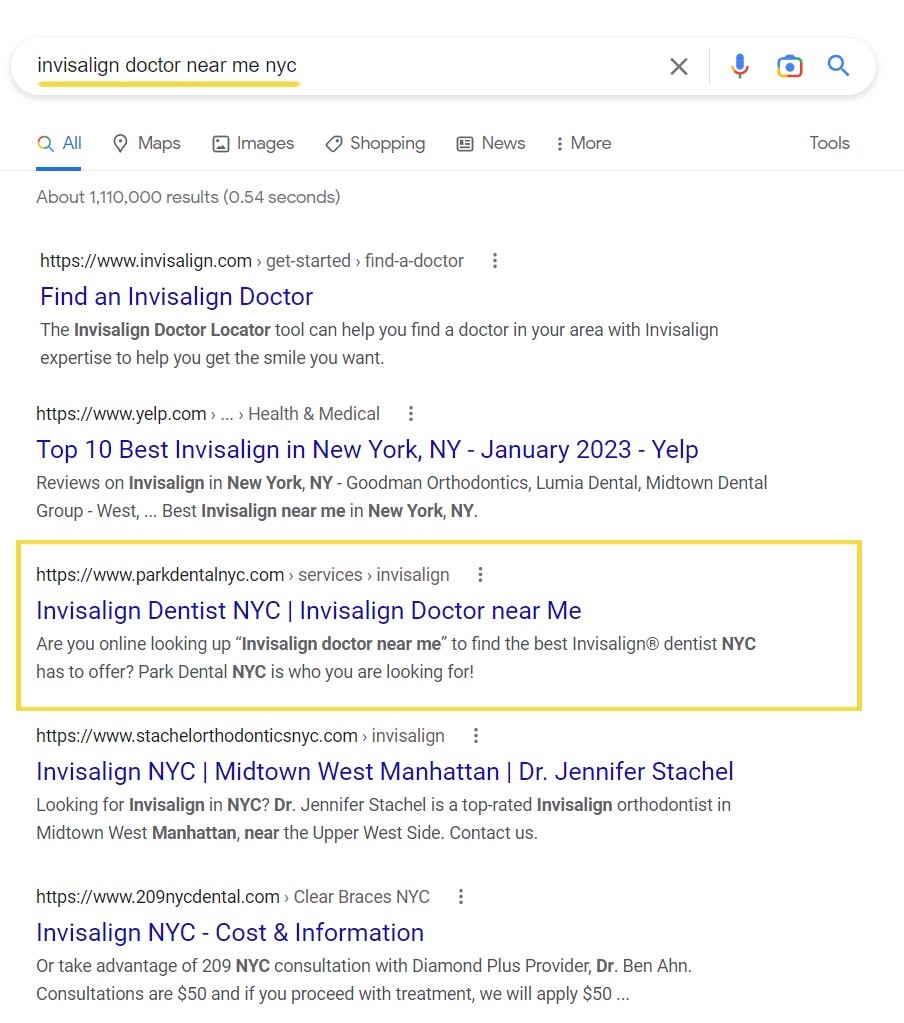Click the magnifying glass search button

(x=838, y=67)
